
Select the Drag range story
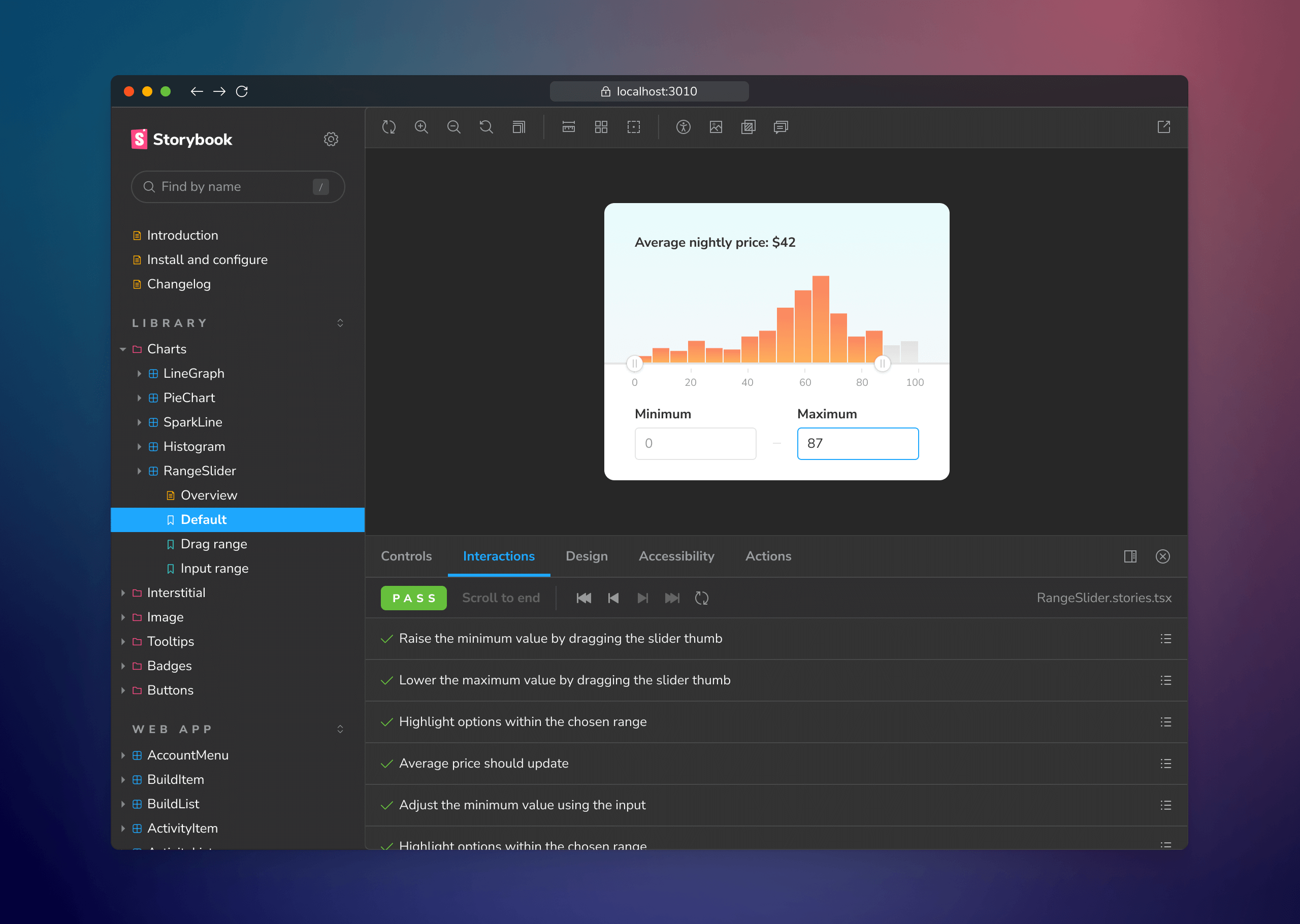click(213, 544)
